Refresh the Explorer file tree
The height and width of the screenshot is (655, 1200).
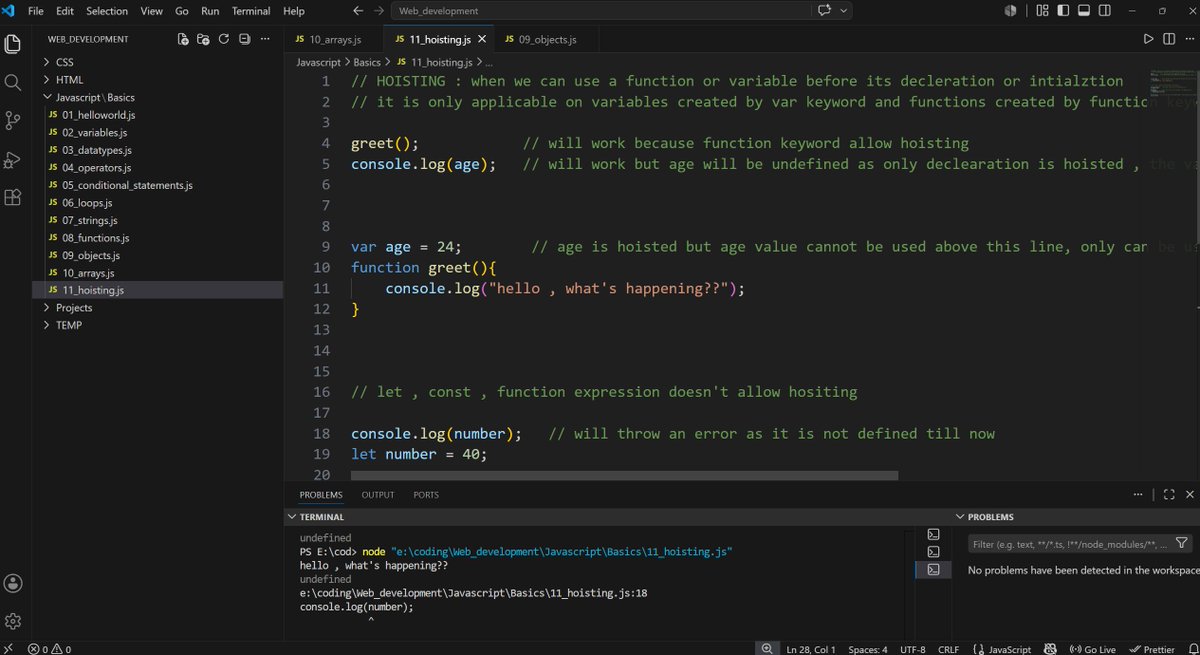click(224, 39)
